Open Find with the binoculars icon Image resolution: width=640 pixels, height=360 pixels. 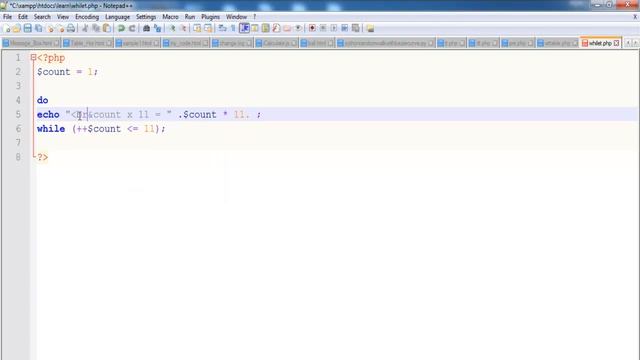146,28
